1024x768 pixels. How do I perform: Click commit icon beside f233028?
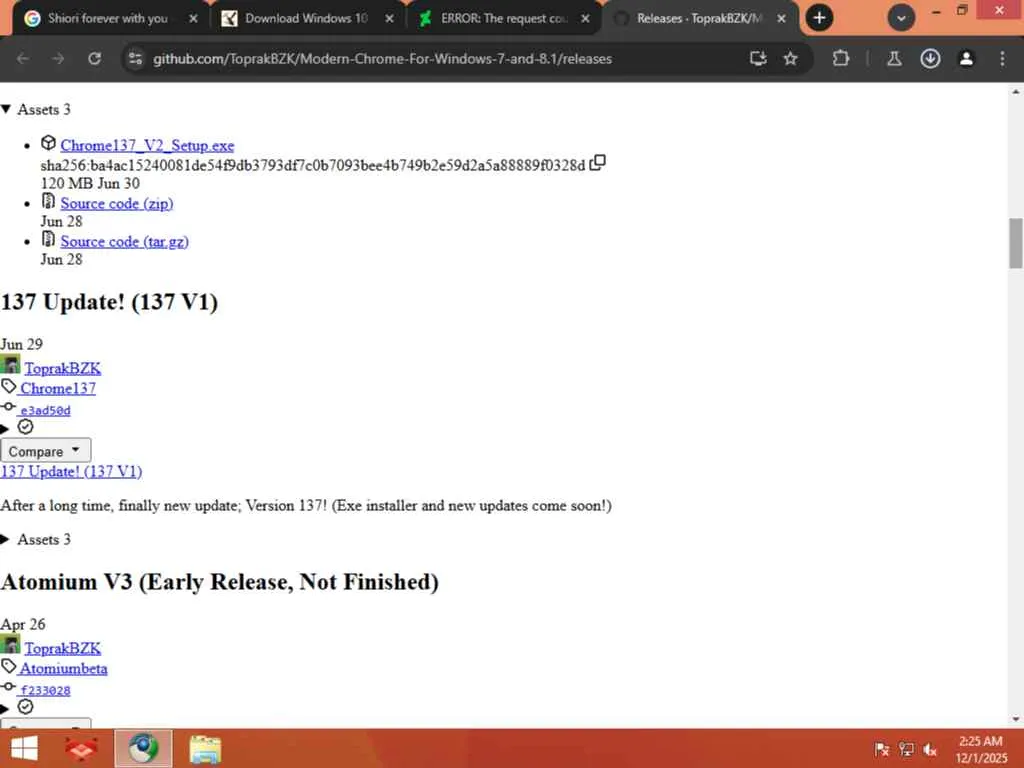(x=8, y=687)
